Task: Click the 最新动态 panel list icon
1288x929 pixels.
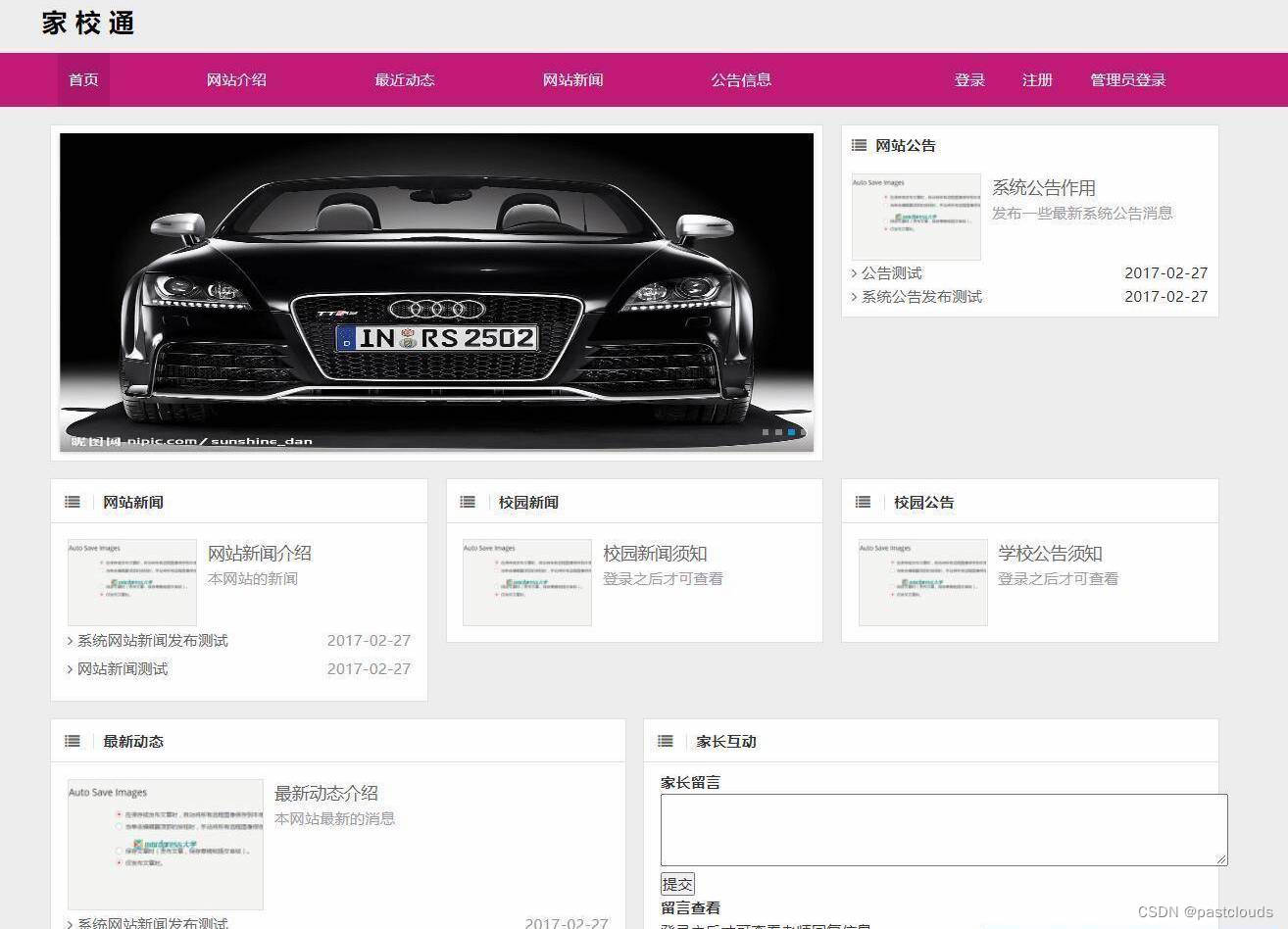Action: [72, 741]
